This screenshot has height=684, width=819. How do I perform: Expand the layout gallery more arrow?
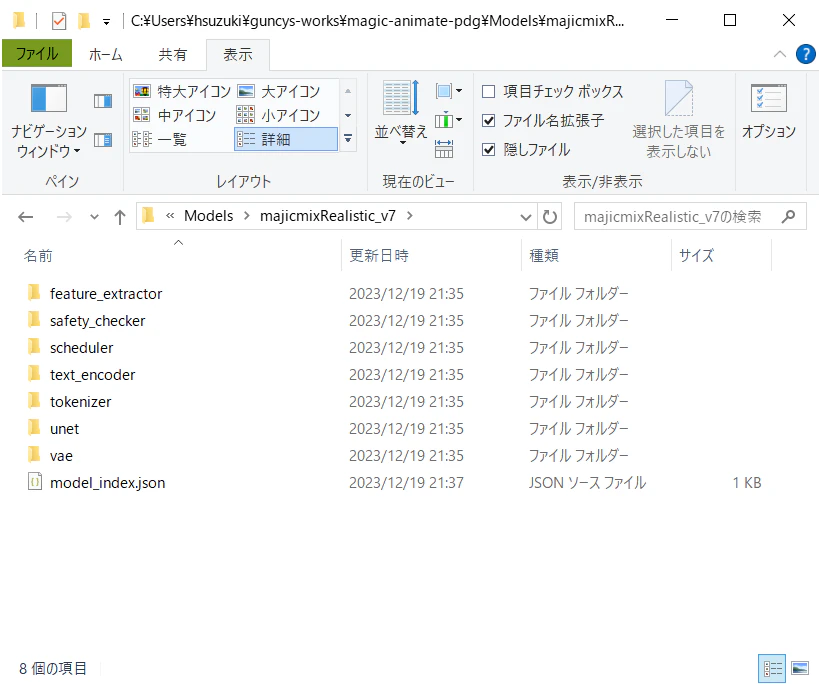pos(348,139)
